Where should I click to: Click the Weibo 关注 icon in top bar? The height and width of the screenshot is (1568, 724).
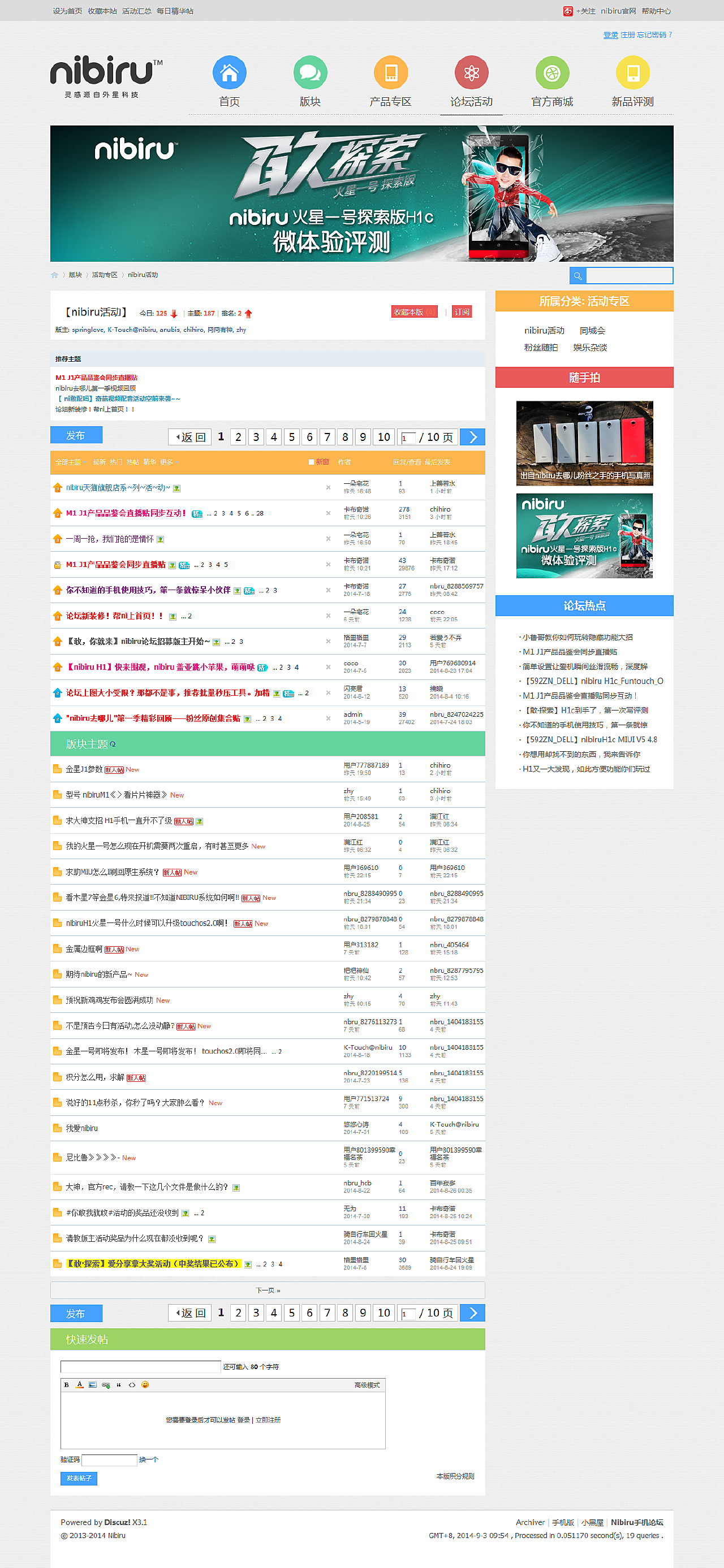[567, 11]
